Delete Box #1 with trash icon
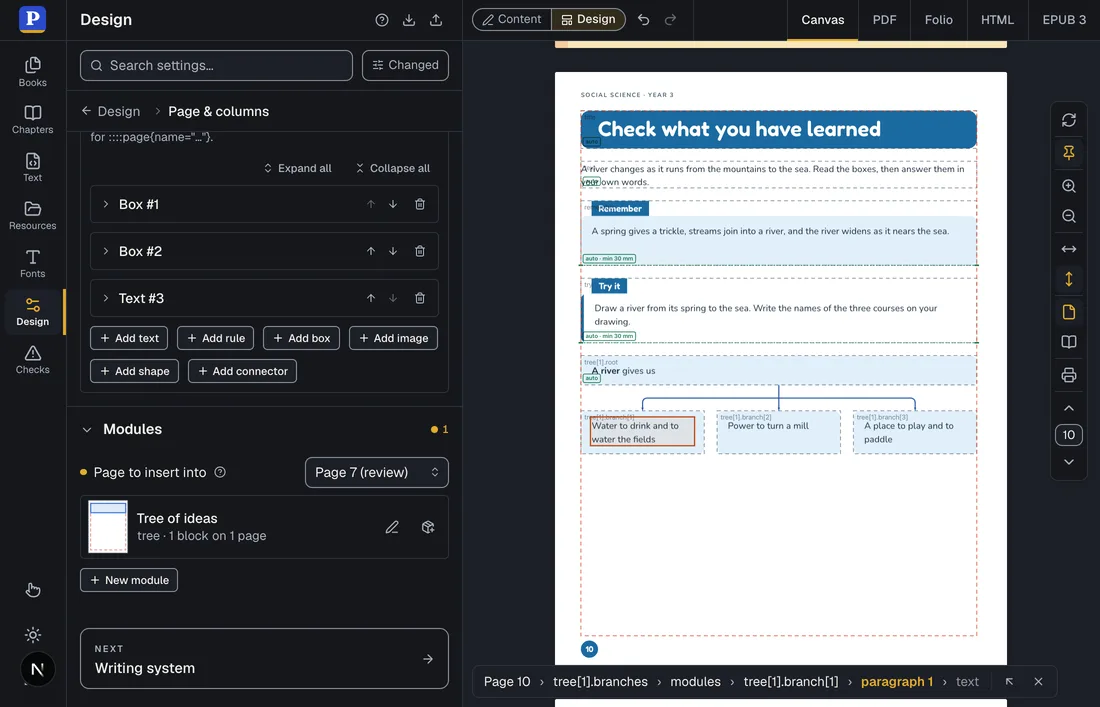The width and height of the screenshot is (1100, 707). 420,204
